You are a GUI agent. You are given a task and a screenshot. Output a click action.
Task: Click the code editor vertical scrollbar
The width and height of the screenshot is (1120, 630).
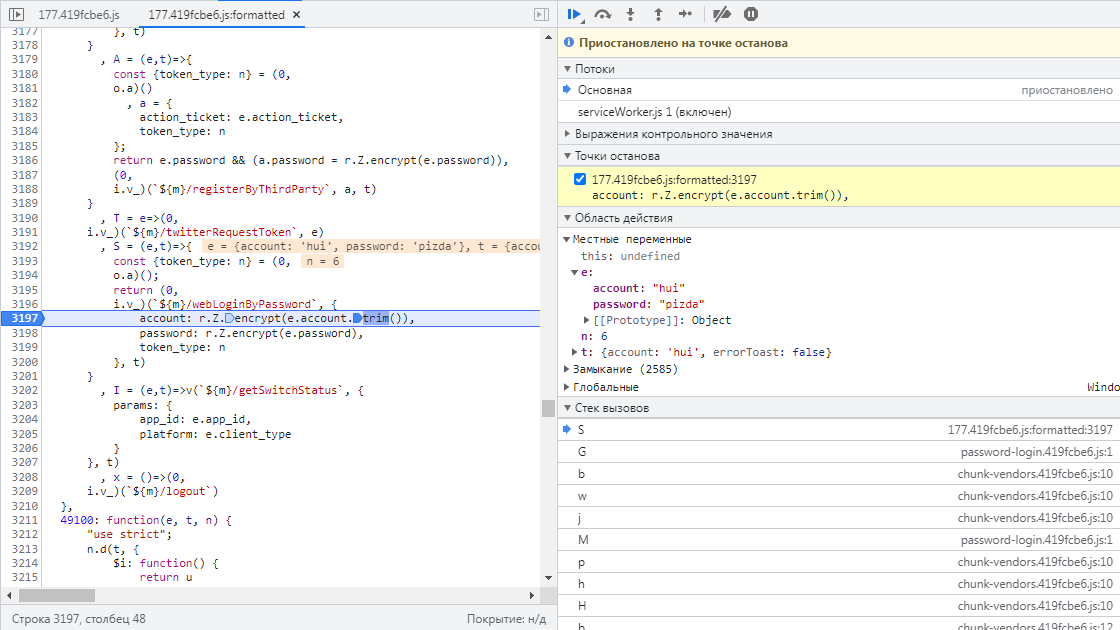[x=548, y=408]
